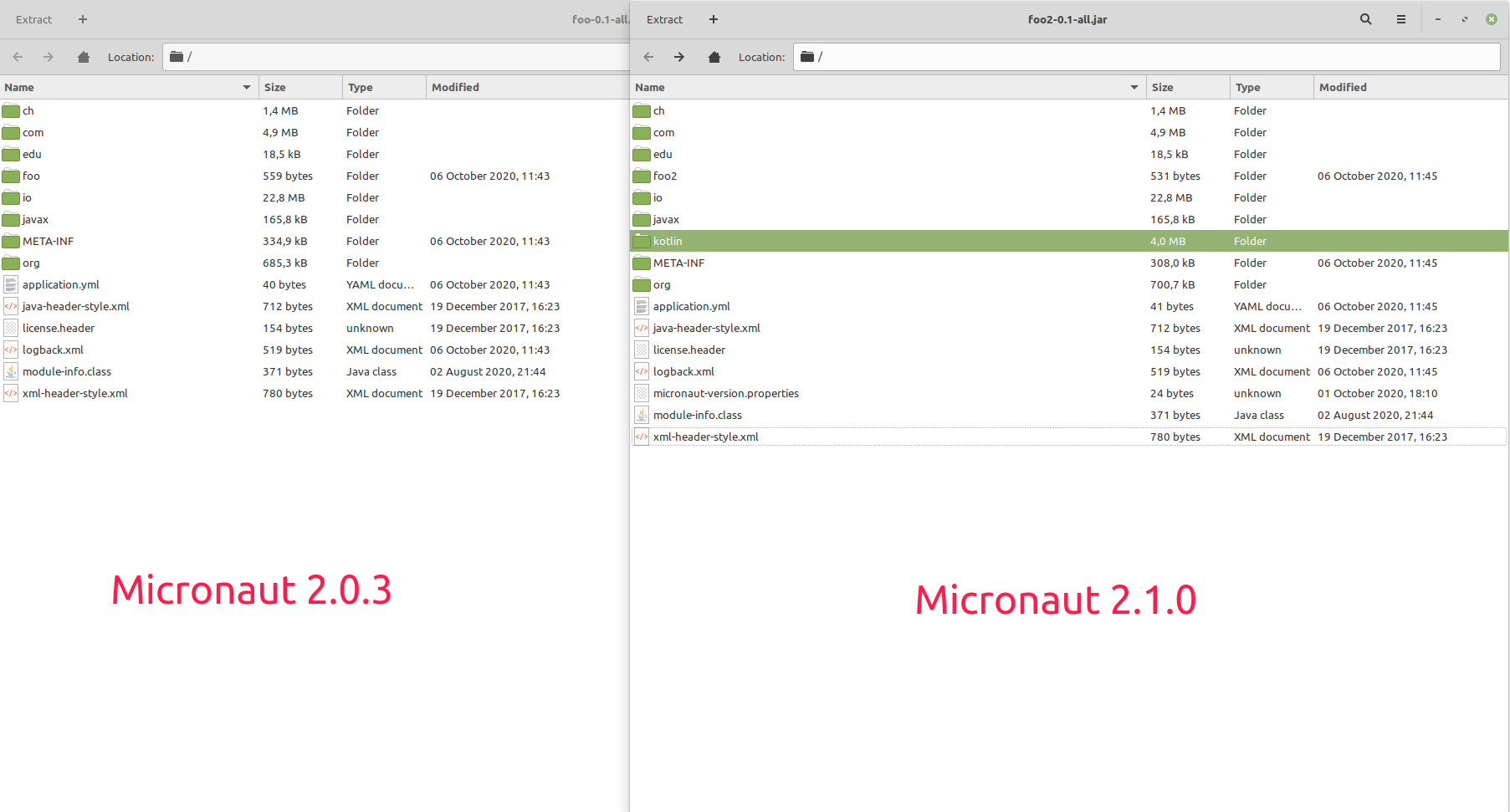Select 'edu' folder name in right window
The width and height of the screenshot is (1510, 812).
pos(663,154)
